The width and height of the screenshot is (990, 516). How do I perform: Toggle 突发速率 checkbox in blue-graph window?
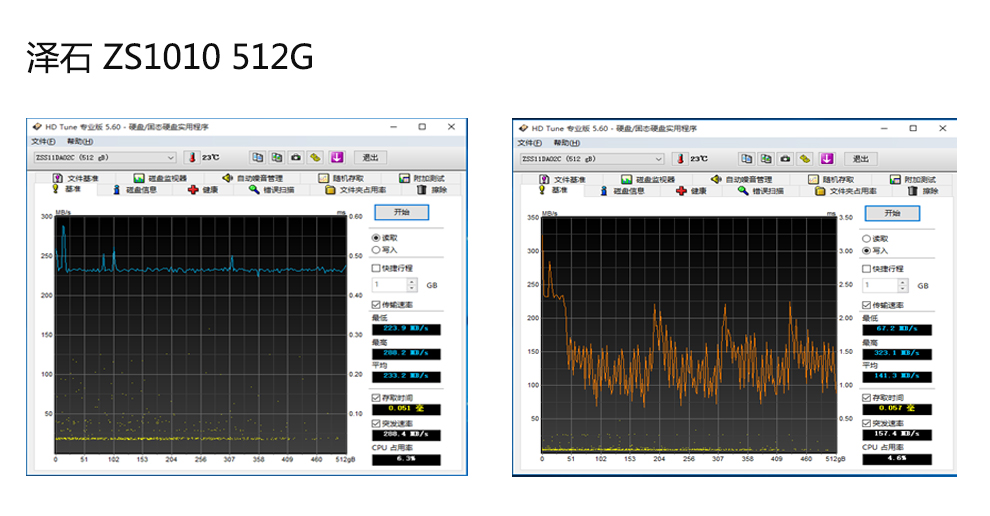coord(376,424)
